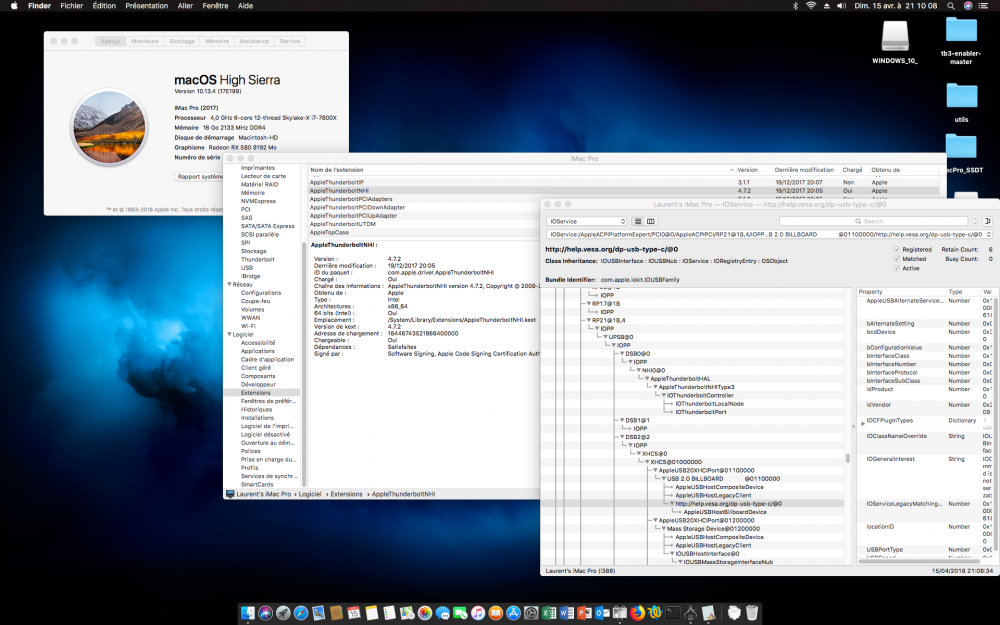Launch PowerPoint from the Dock

[584, 614]
